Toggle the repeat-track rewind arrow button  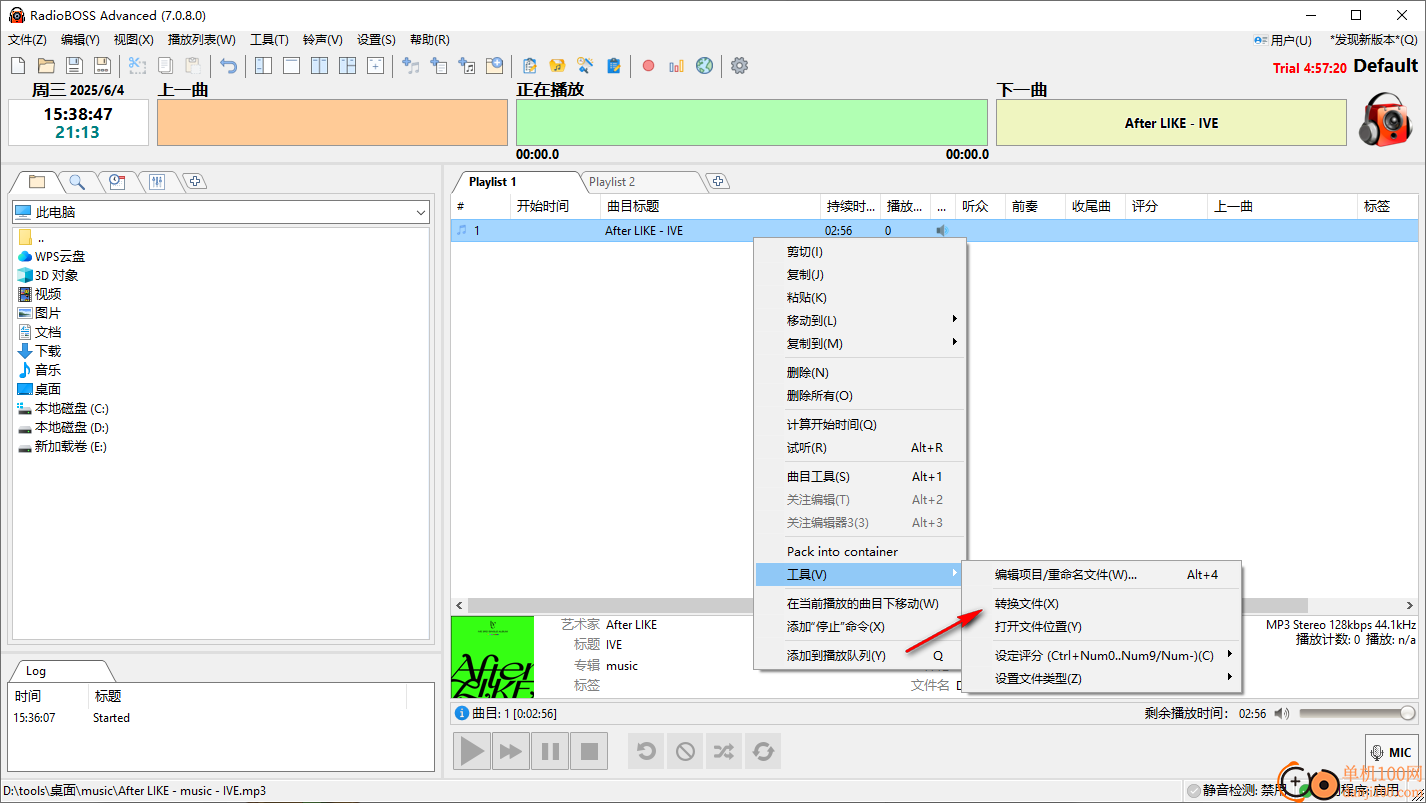point(646,750)
